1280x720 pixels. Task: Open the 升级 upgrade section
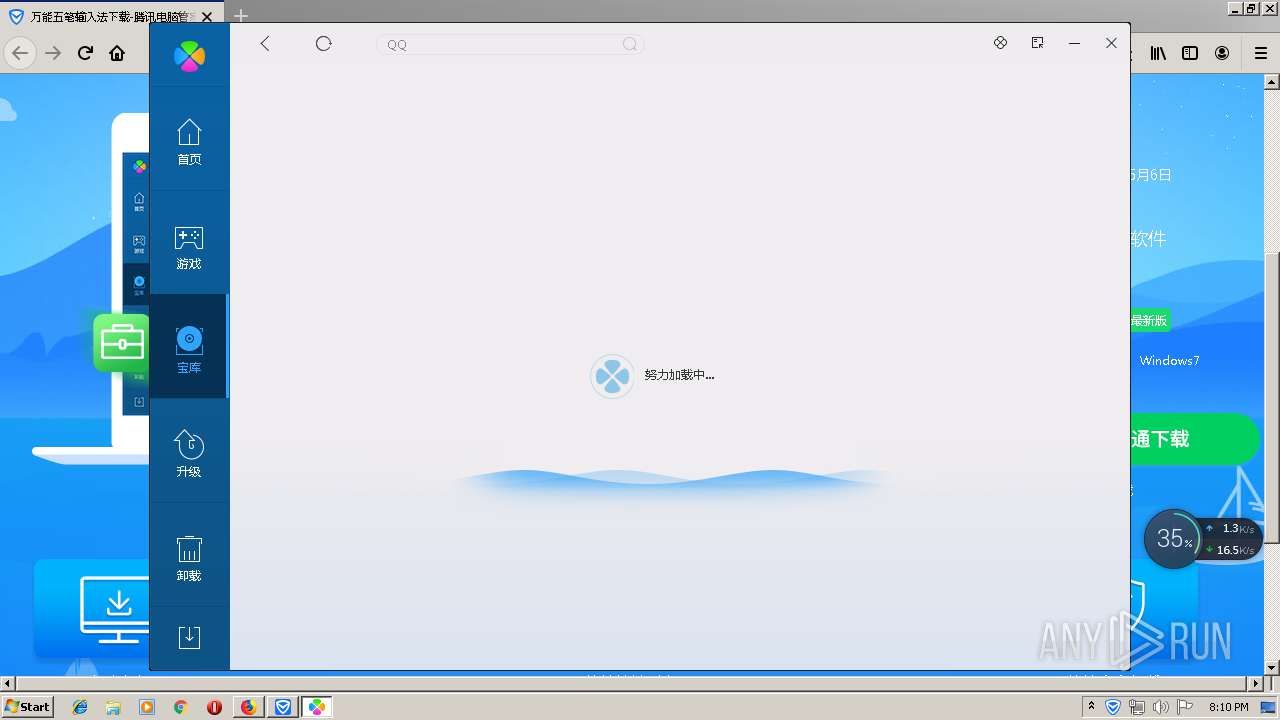[x=189, y=454]
